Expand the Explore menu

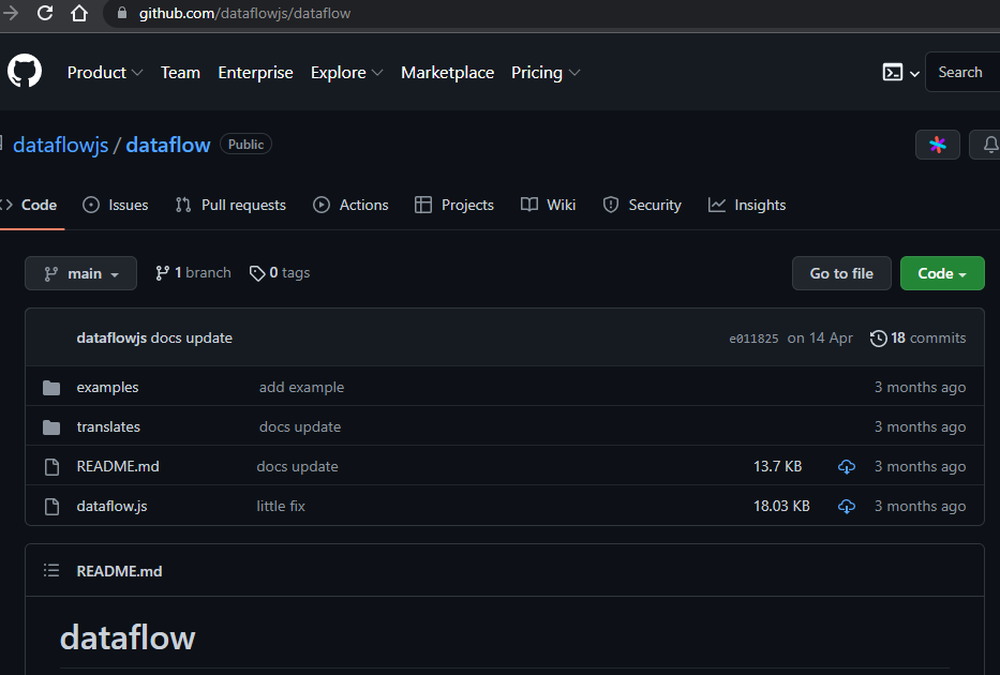(346, 73)
